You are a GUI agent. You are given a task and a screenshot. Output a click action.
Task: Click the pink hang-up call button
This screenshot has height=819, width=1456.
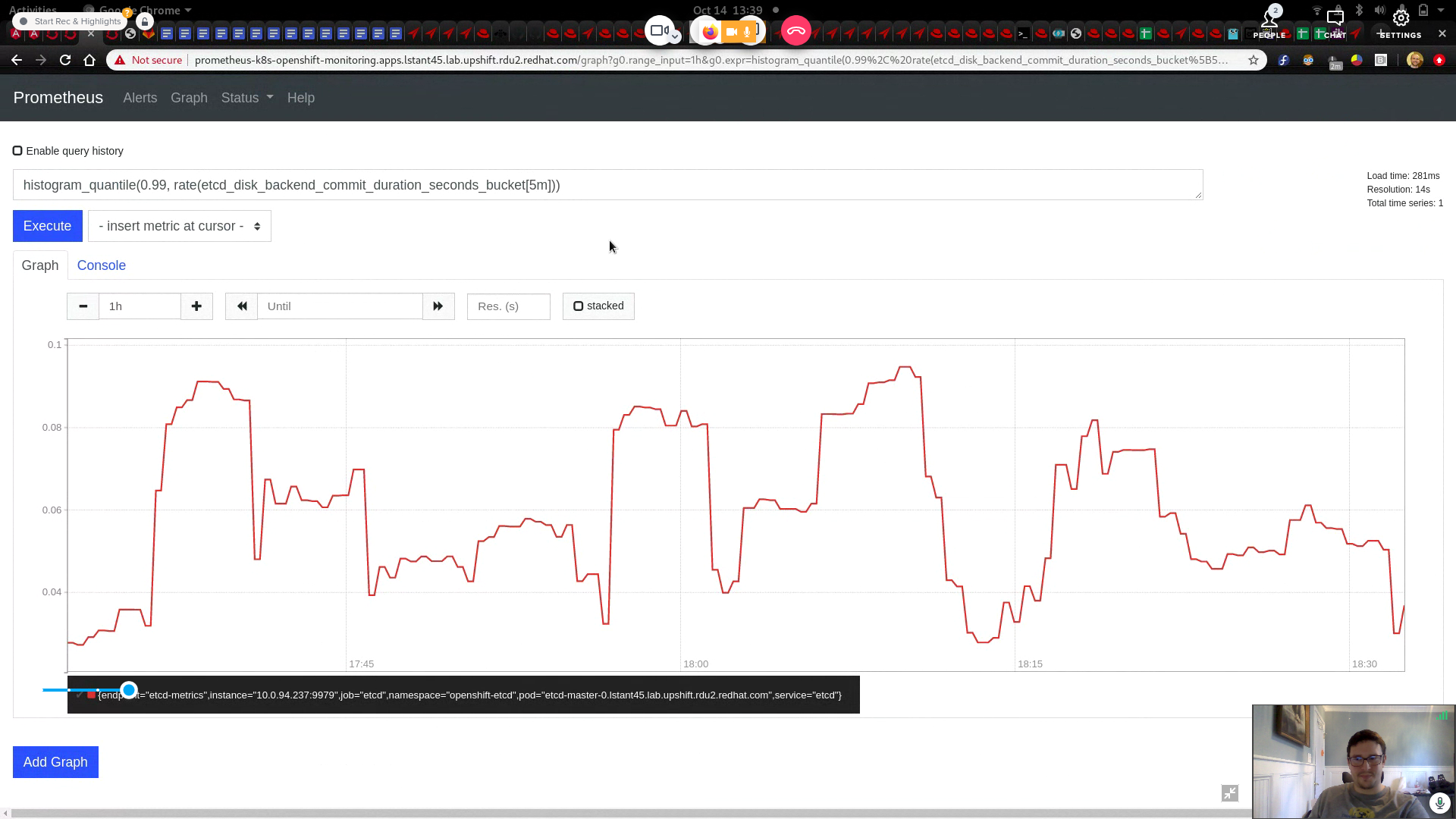[796, 30]
